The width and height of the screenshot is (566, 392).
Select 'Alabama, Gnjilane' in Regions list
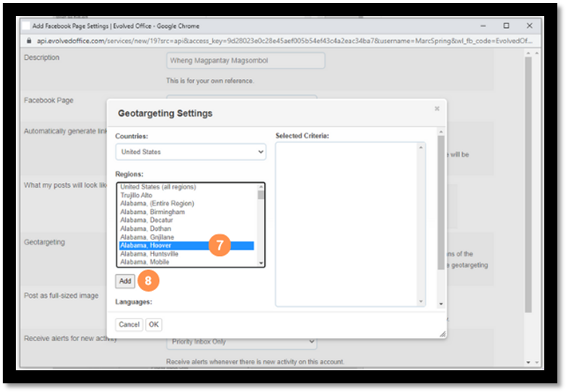[x=147, y=237]
